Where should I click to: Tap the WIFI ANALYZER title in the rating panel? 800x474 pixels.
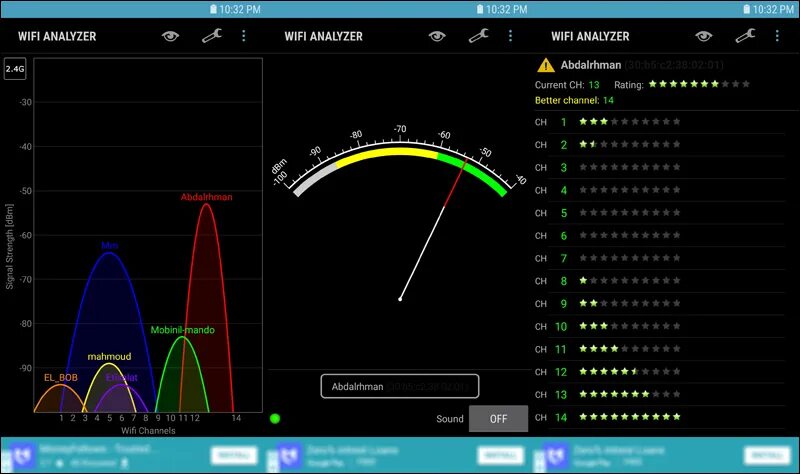coord(590,36)
